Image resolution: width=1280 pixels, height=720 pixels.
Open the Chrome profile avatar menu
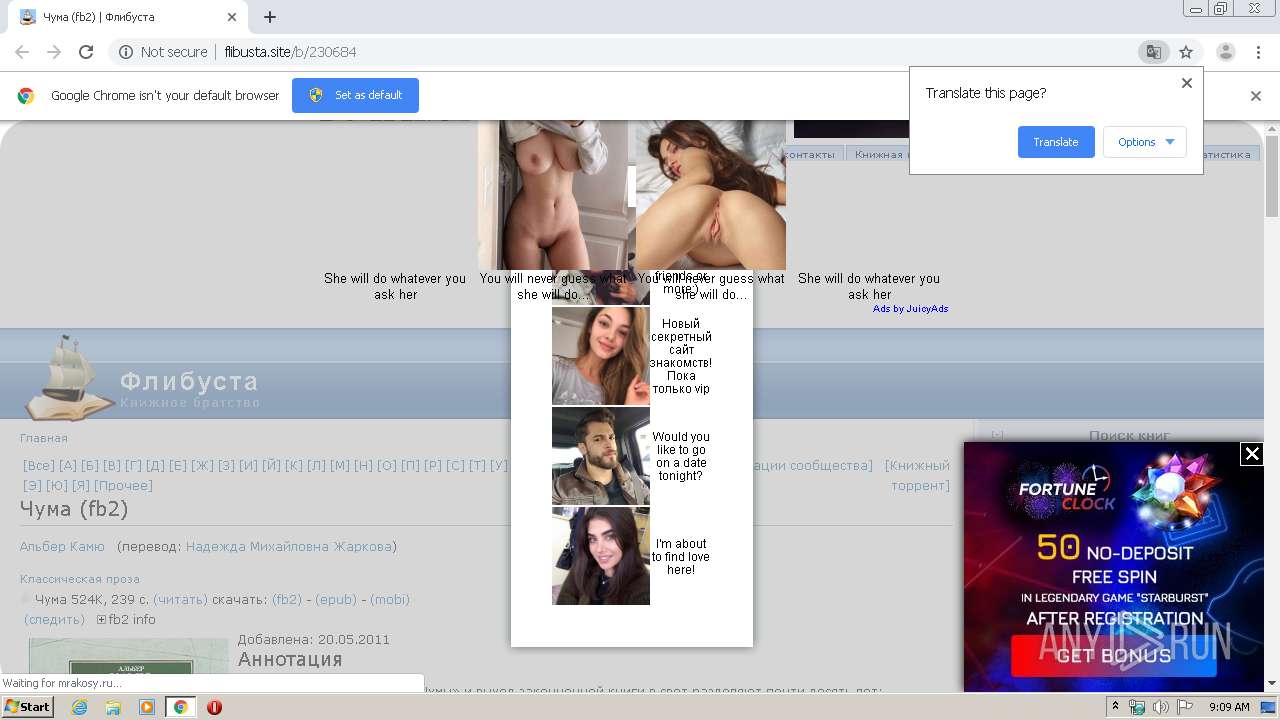pos(1225,52)
